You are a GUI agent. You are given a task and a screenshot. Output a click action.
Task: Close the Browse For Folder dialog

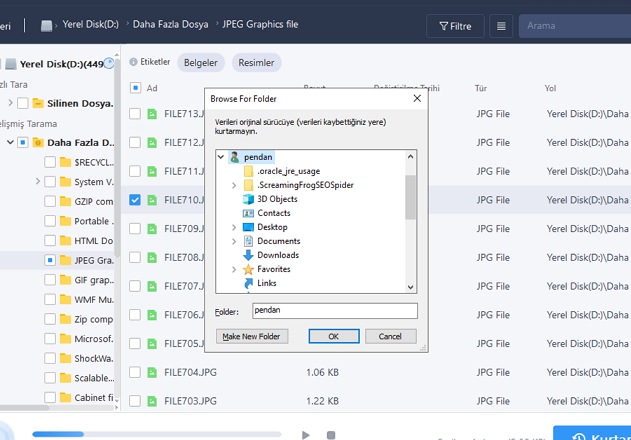(x=417, y=99)
